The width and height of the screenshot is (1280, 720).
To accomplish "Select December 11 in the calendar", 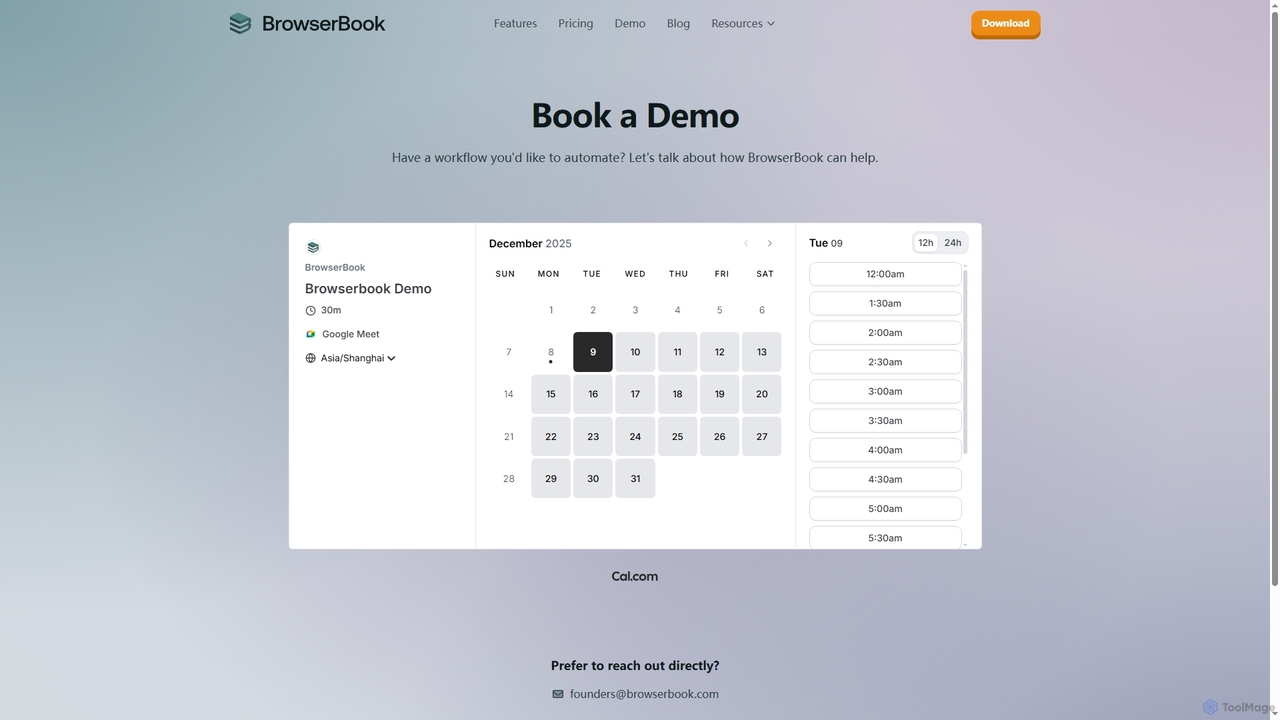I will (677, 352).
